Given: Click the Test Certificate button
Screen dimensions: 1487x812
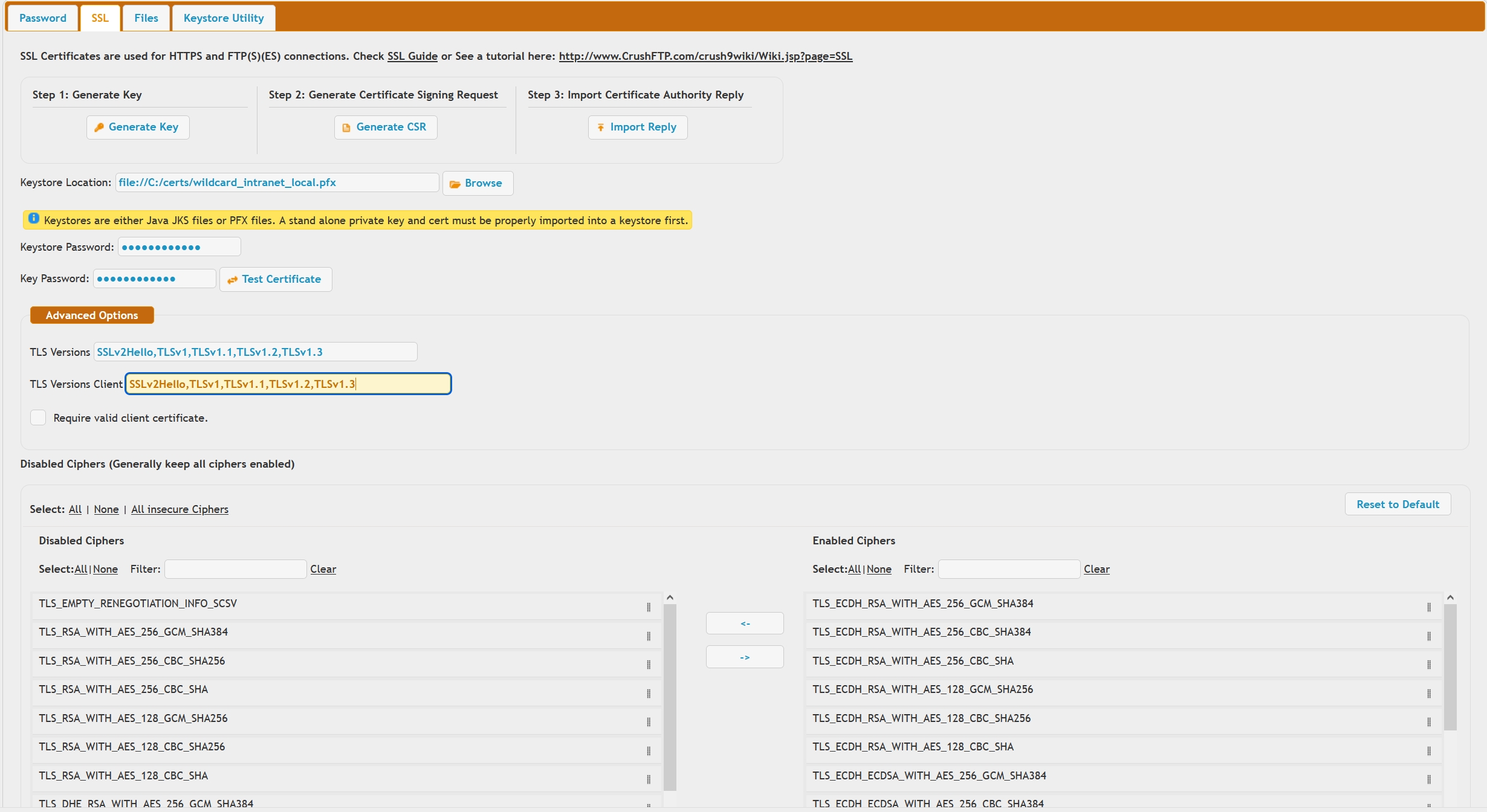Looking at the screenshot, I should pos(276,279).
